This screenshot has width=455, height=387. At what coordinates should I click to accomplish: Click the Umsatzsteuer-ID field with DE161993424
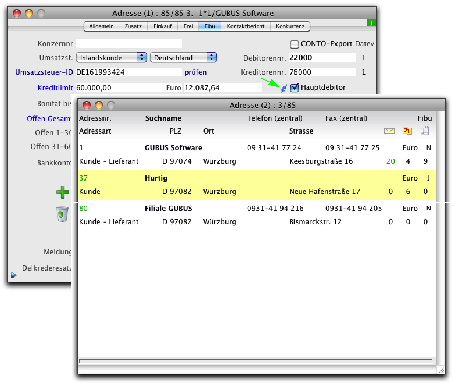click(129, 72)
